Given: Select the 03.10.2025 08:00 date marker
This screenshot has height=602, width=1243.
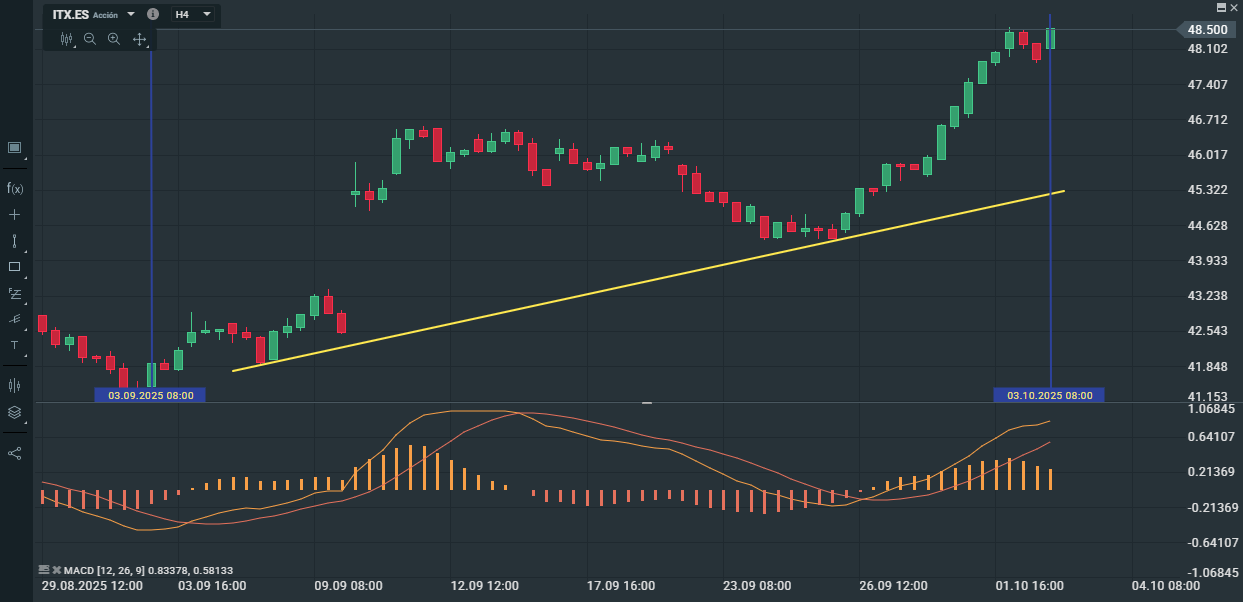Looking at the screenshot, I should [x=1049, y=395].
